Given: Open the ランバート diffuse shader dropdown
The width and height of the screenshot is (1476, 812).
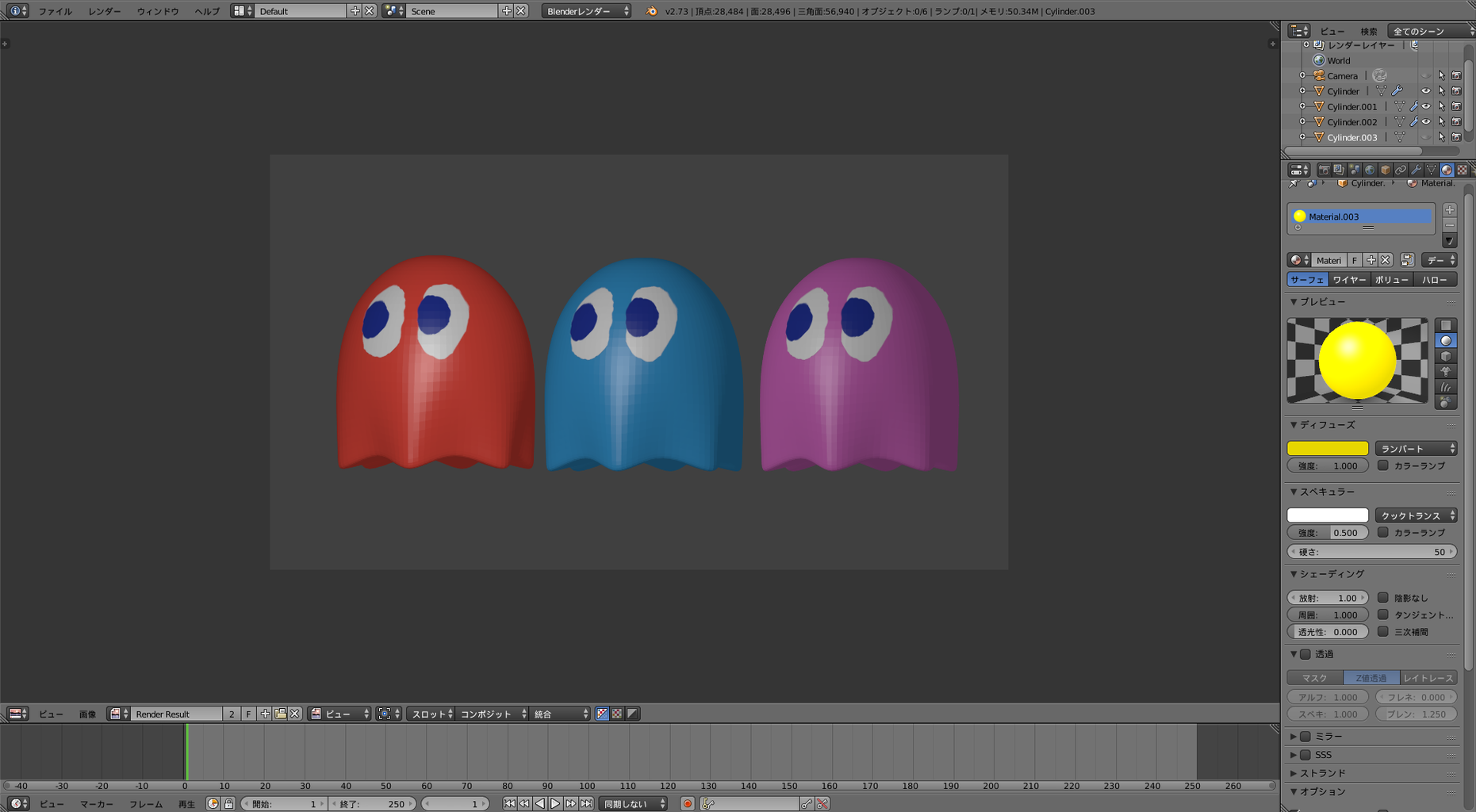Looking at the screenshot, I should (x=1417, y=449).
